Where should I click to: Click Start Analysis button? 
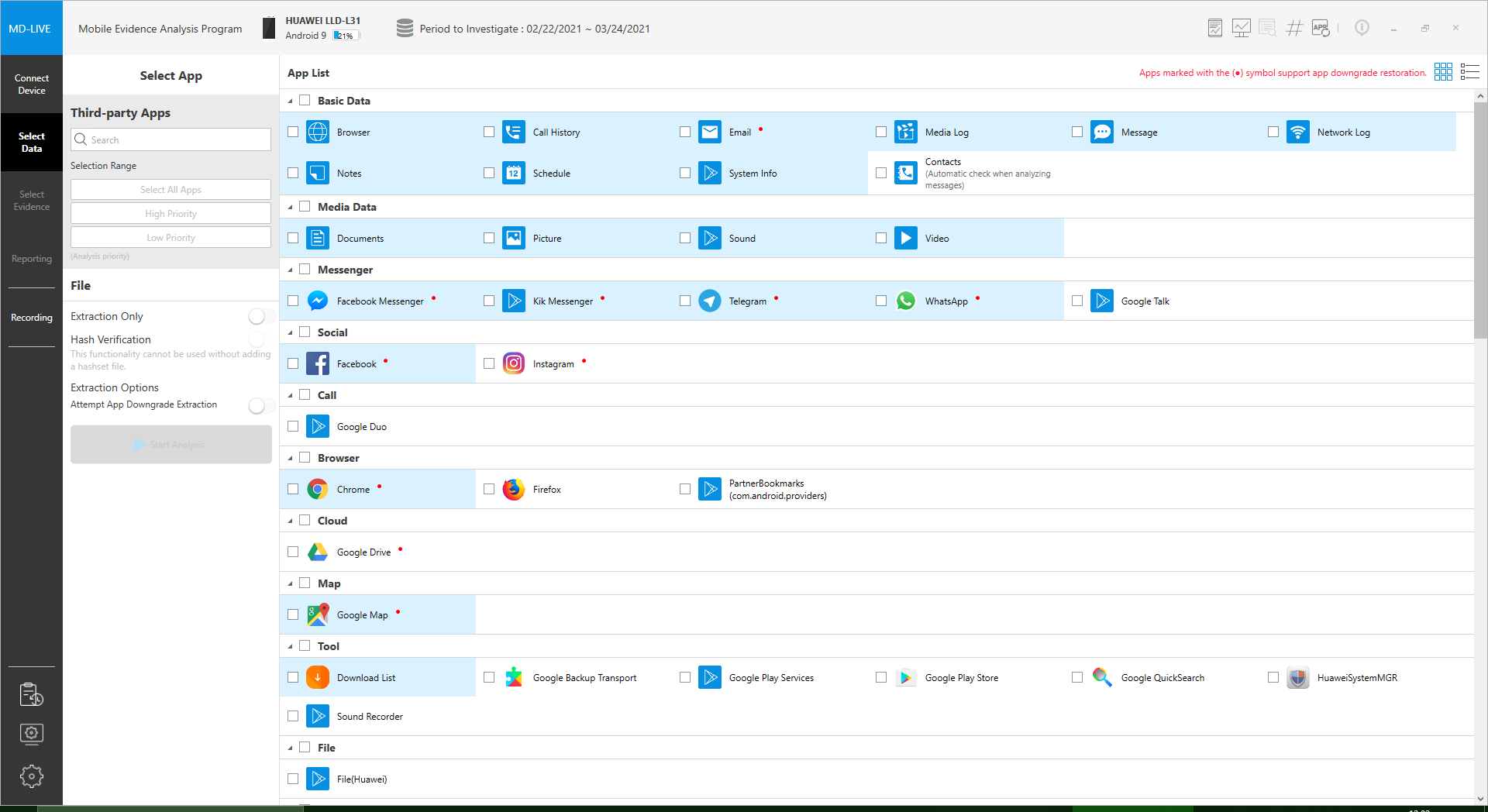[x=170, y=444]
